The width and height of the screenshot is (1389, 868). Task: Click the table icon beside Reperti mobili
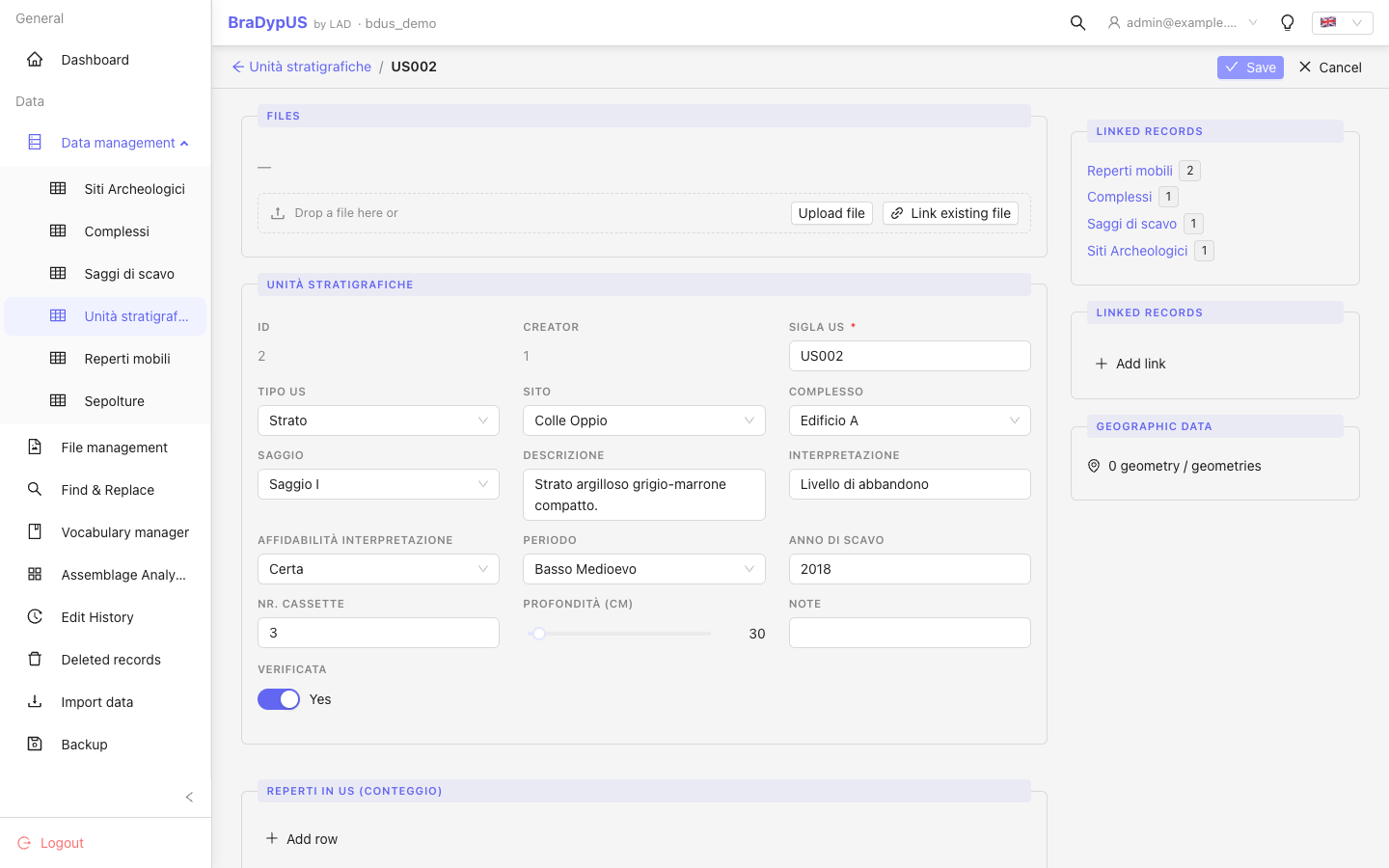[x=58, y=358]
